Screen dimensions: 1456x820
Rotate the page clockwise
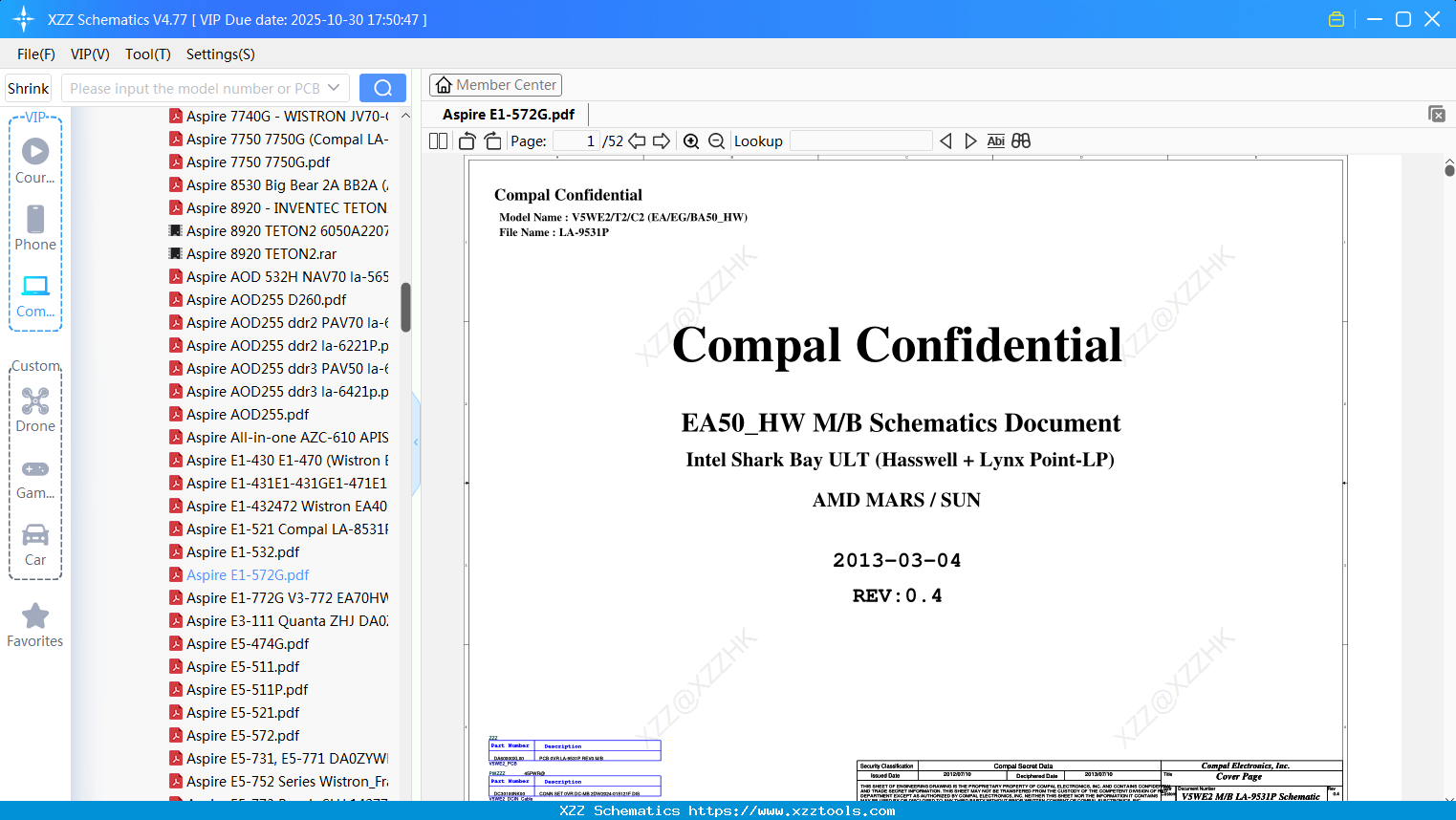point(492,141)
